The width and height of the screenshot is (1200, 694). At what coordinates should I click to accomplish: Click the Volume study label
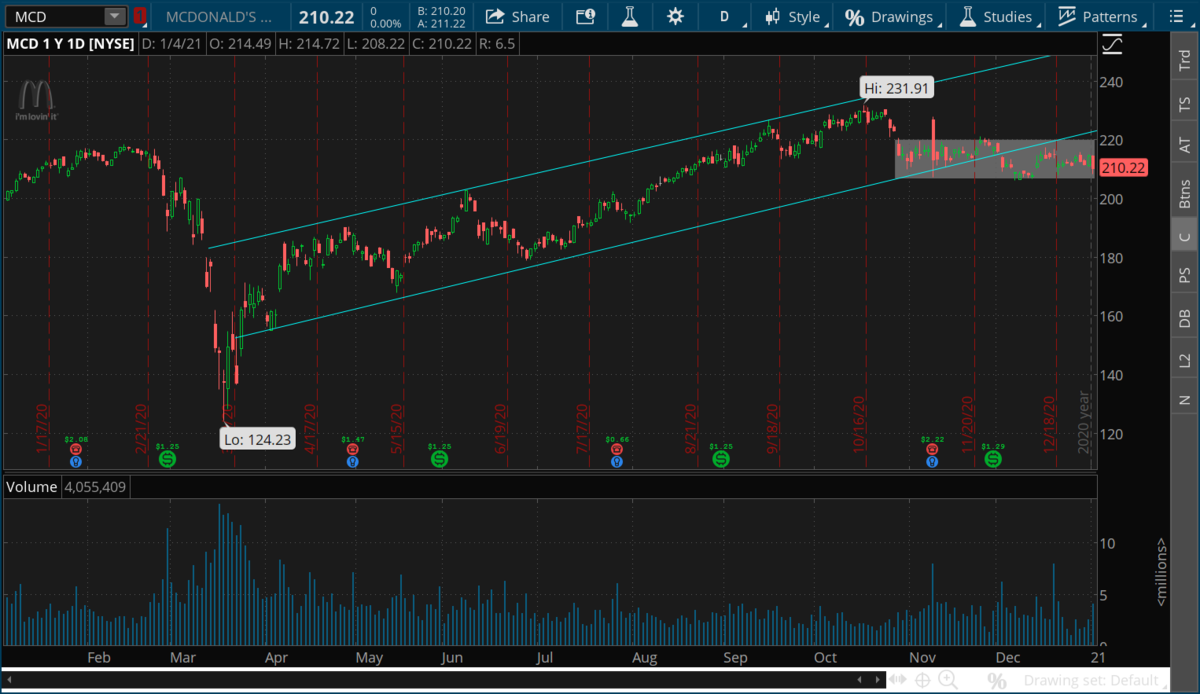point(32,487)
